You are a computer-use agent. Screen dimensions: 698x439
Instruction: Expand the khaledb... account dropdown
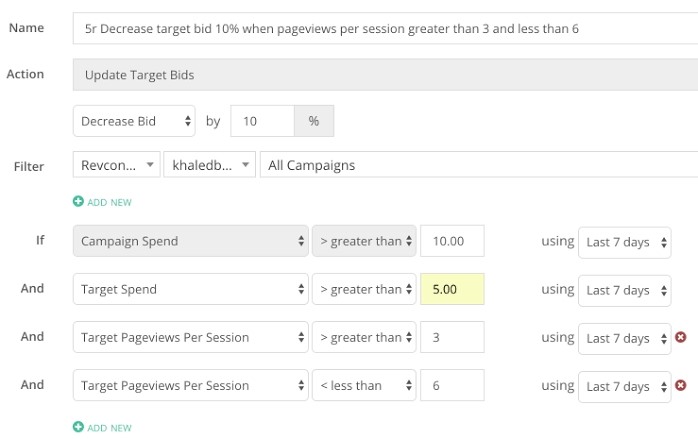pyautogui.click(x=209, y=165)
